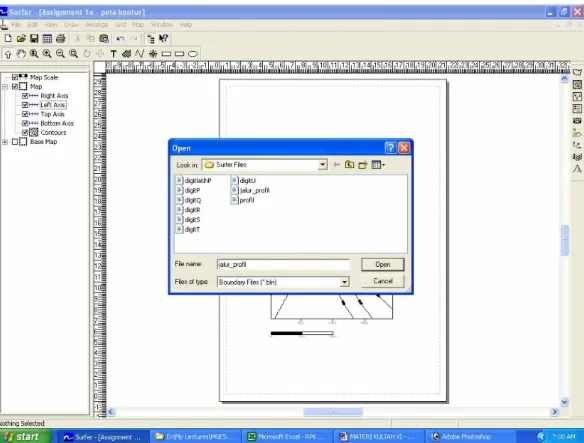The height and width of the screenshot is (443, 584).
Task: Open the Map menu
Action: (x=138, y=25)
